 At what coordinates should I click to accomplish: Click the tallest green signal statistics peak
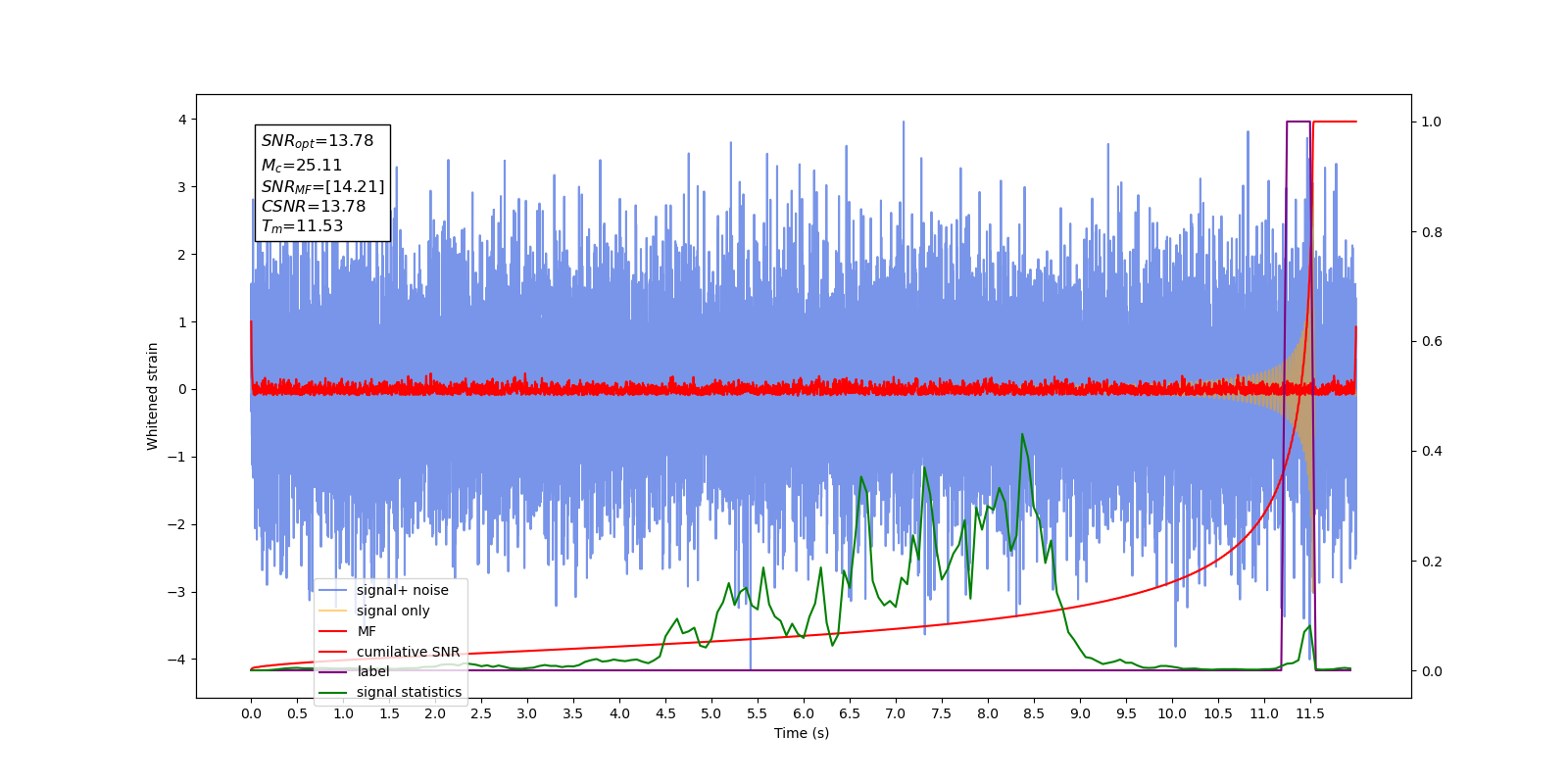click(1022, 434)
